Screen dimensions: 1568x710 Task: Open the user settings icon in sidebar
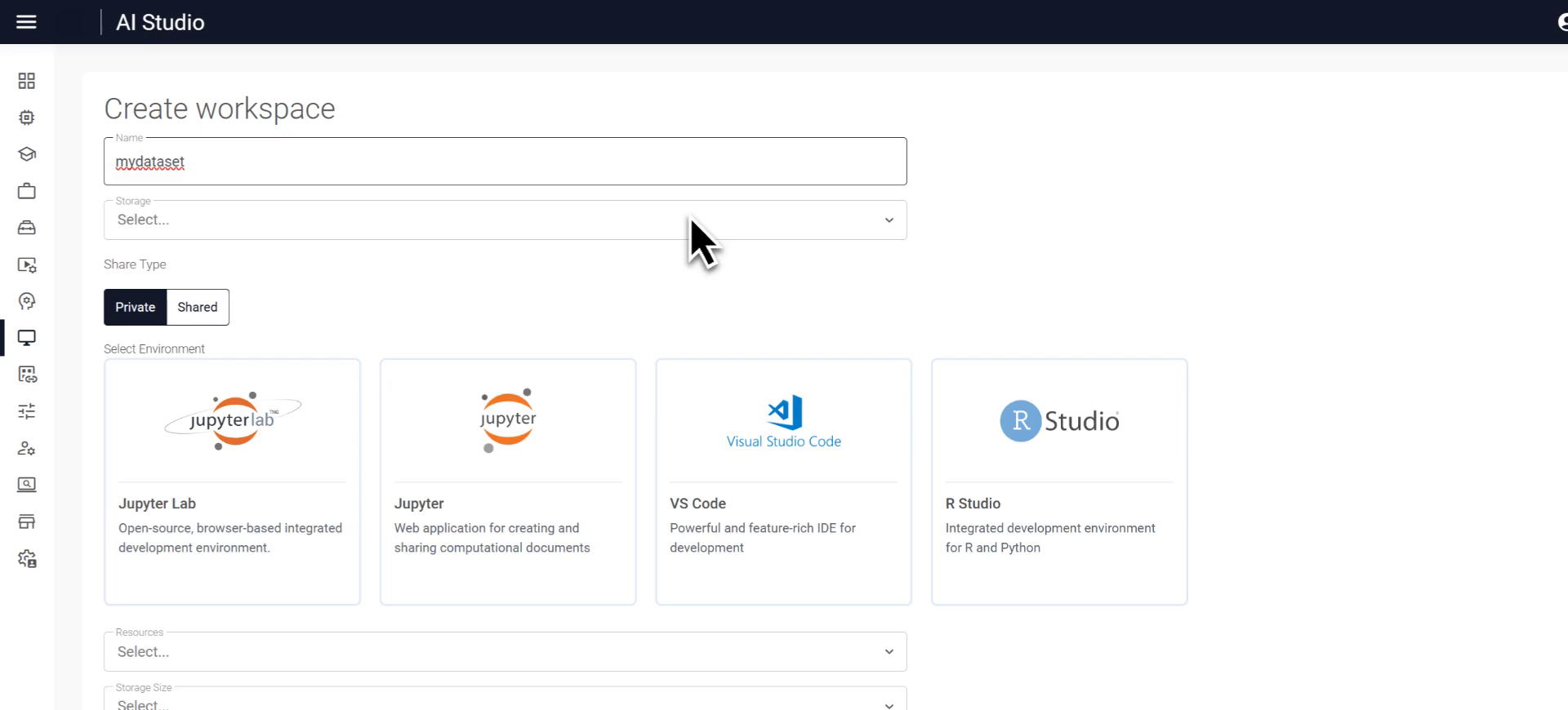click(x=26, y=448)
